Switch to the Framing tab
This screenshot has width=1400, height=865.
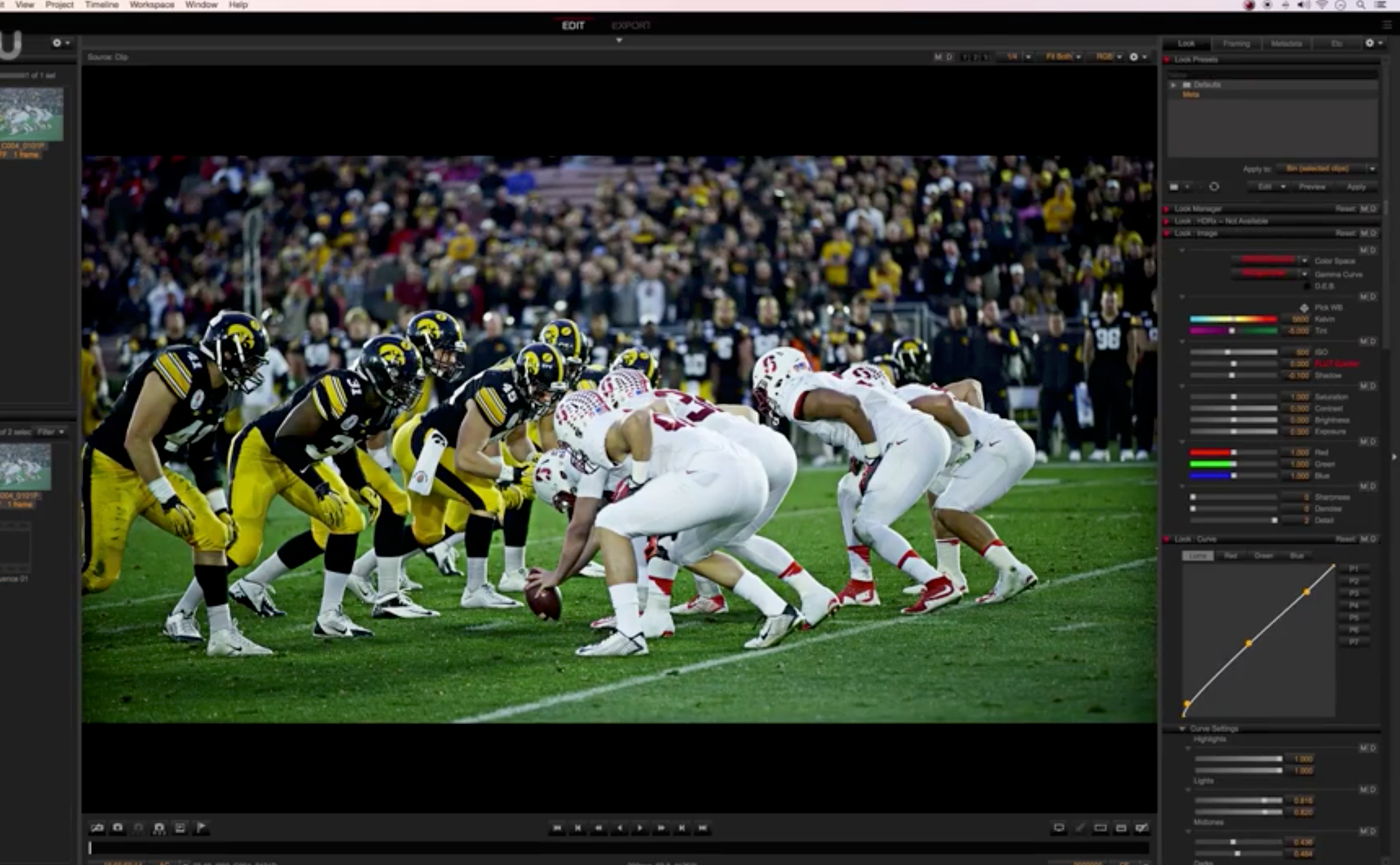[1236, 43]
